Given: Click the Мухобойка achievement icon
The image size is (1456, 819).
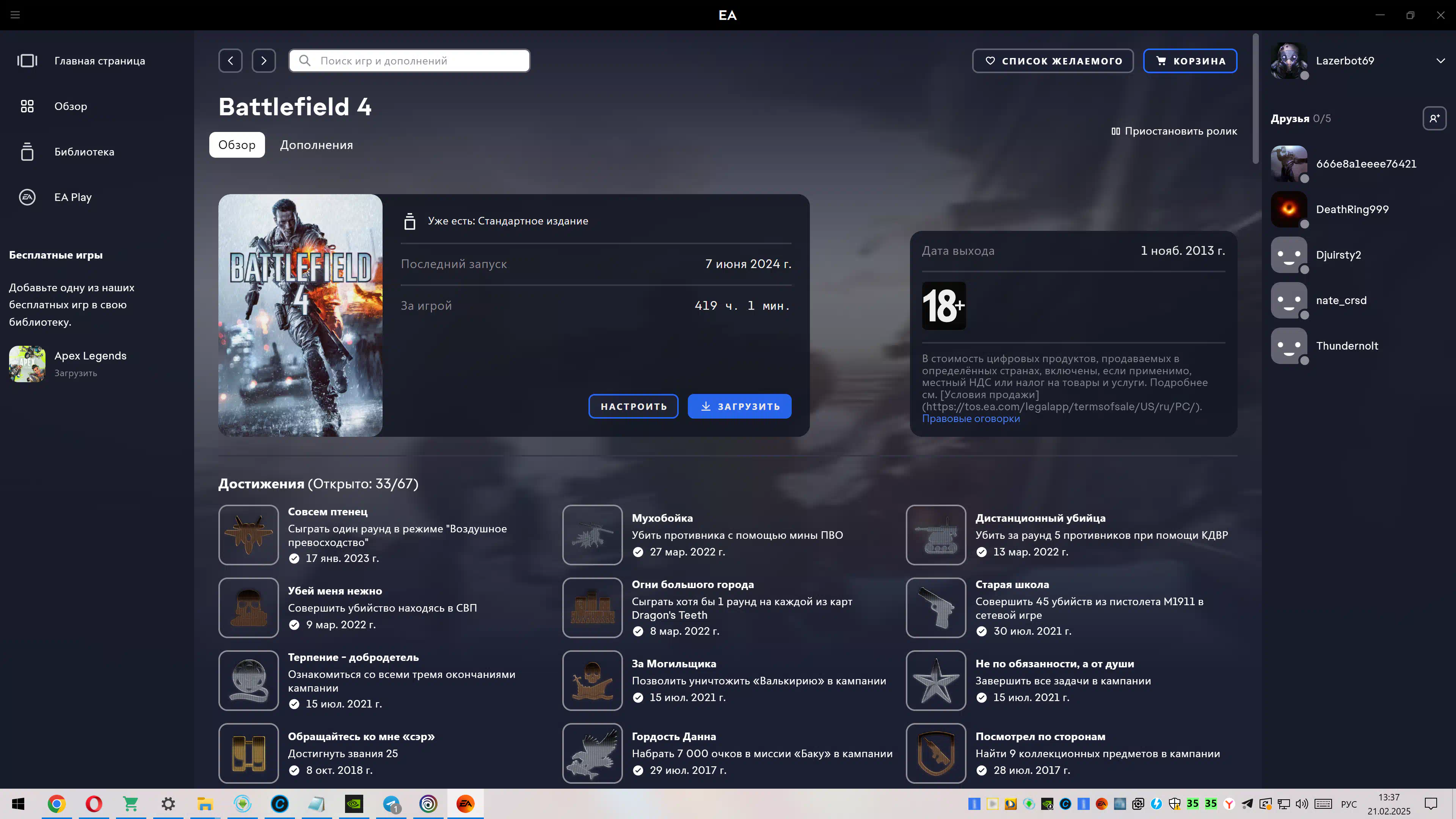Looking at the screenshot, I should pyautogui.click(x=592, y=535).
